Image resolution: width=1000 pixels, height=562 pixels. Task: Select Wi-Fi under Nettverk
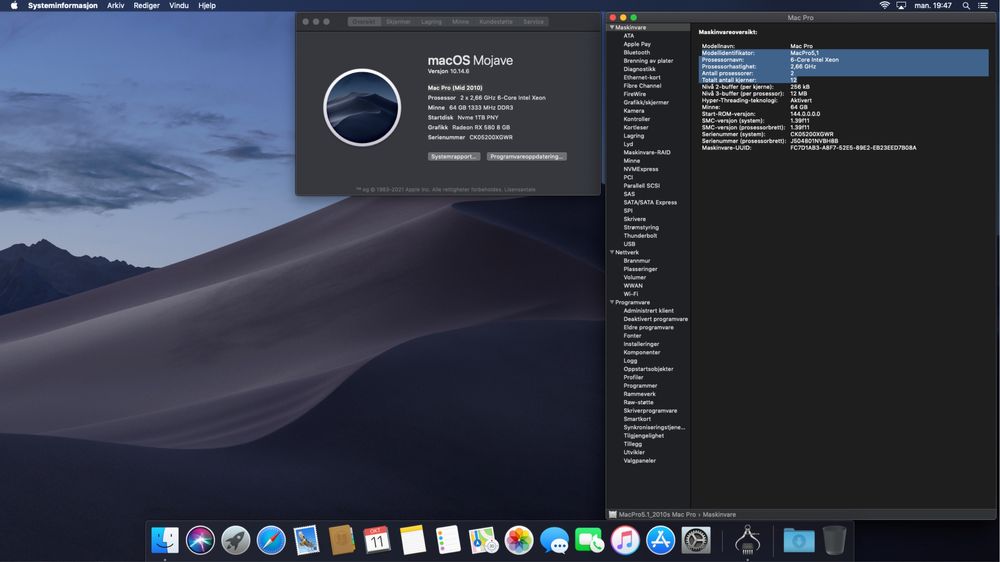[x=631, y=294]
